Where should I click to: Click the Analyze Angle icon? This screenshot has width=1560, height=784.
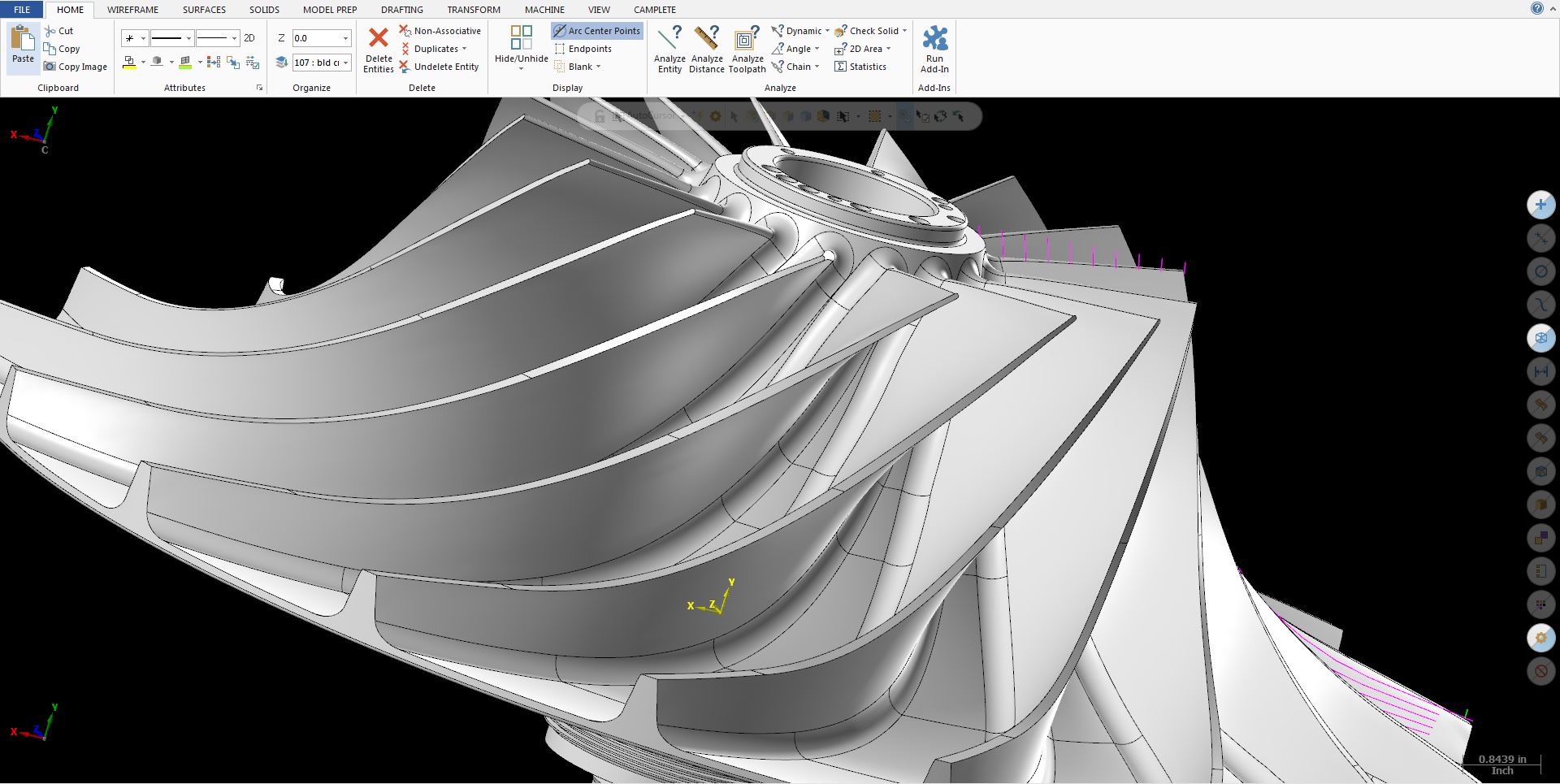point(778,49)
